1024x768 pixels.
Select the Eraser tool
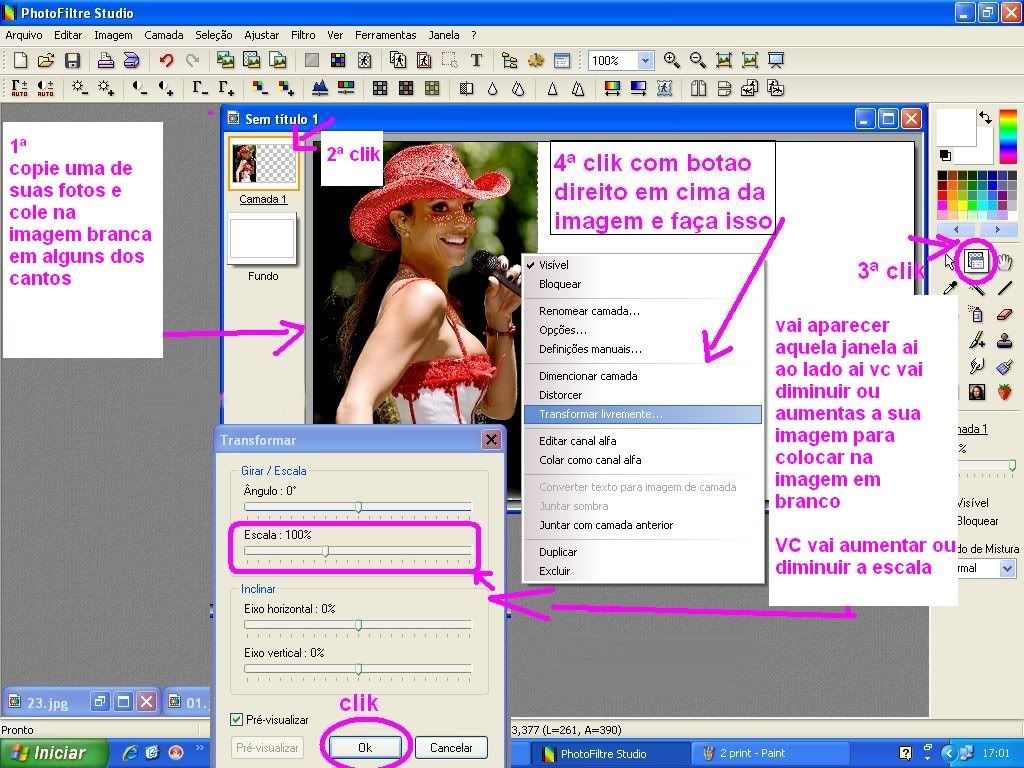[1005, 314]
